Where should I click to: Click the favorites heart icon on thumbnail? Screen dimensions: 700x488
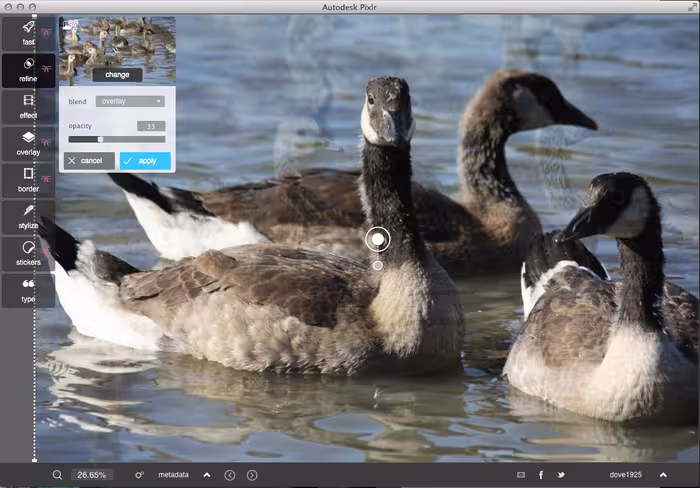pos(73,23)
